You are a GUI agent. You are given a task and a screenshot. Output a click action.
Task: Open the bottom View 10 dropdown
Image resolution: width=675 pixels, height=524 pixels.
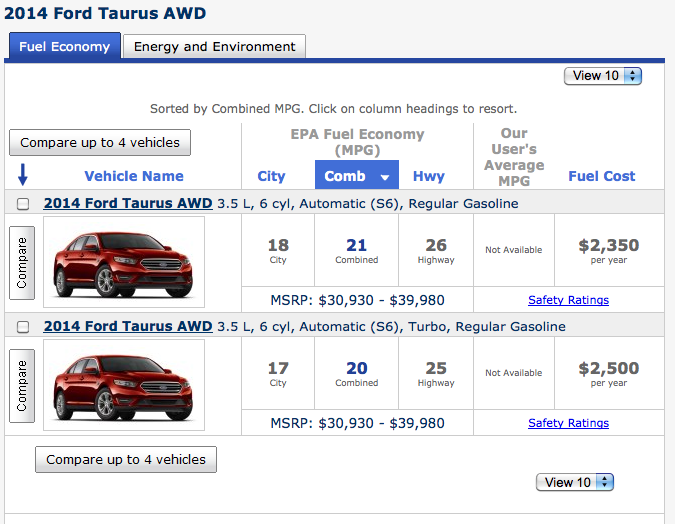pyautogui.click(x=575, y=482)
